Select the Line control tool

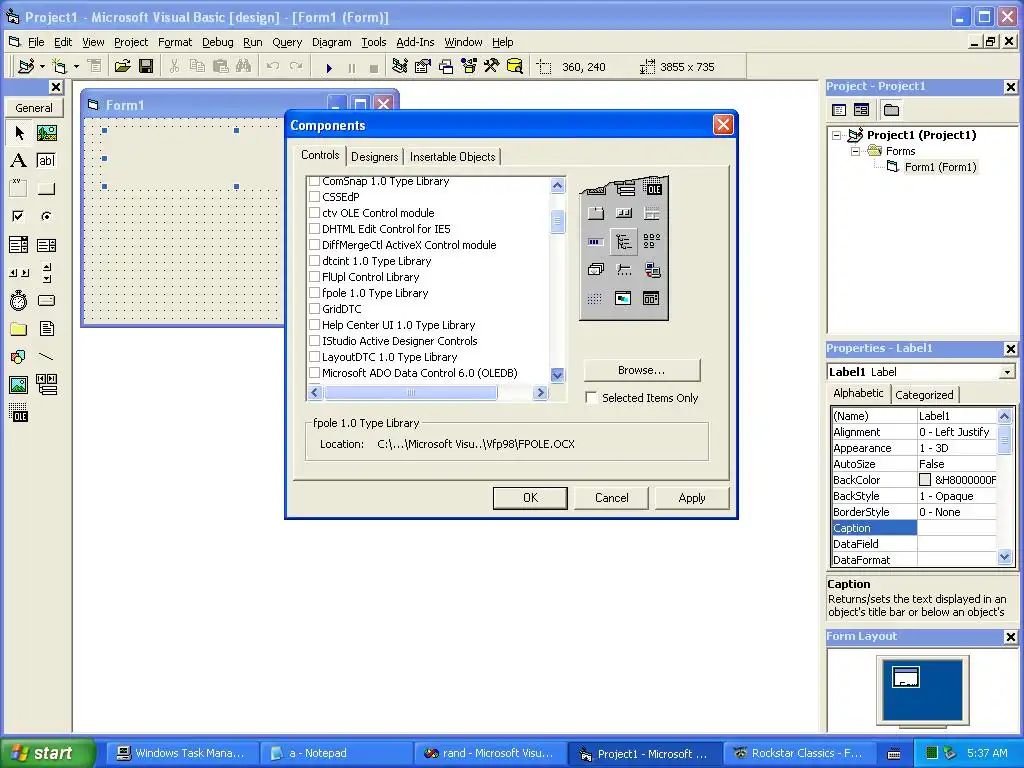(46, 357)
